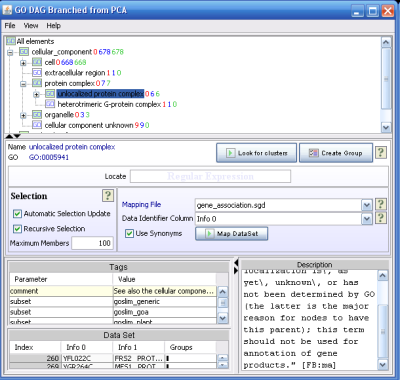Image resolution: width=400 pixels, height=380 pixels.
Task: Click the GO icon next to organelle
Action: 37,115
